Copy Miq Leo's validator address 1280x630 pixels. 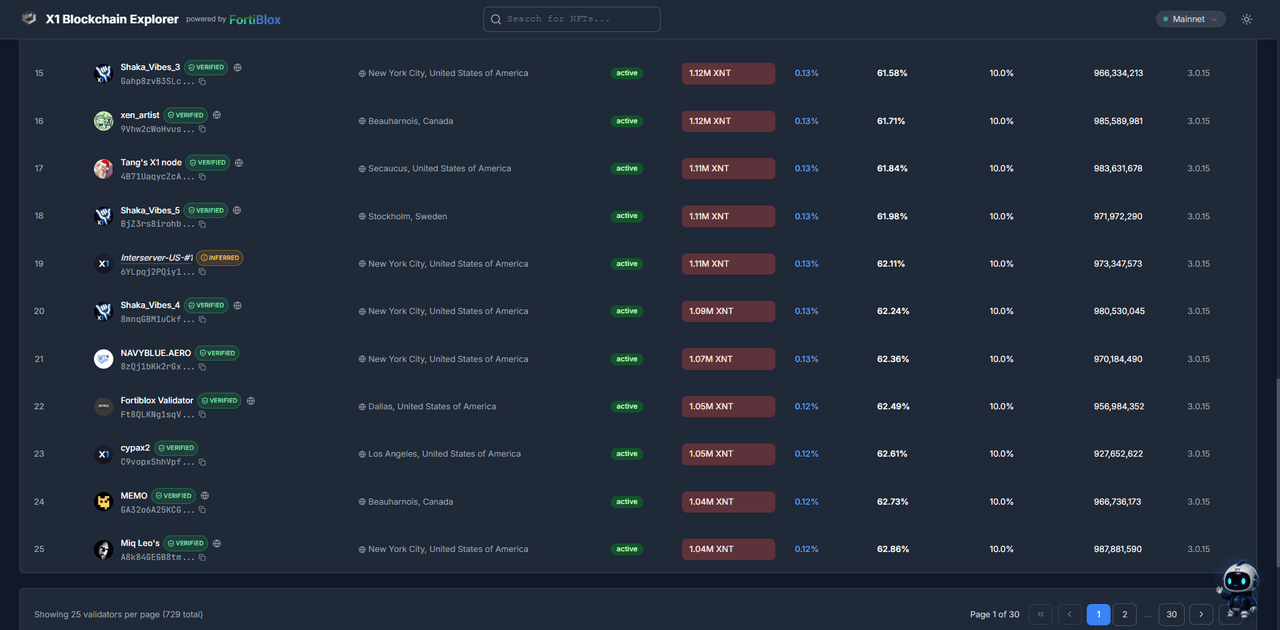[202, 557]
